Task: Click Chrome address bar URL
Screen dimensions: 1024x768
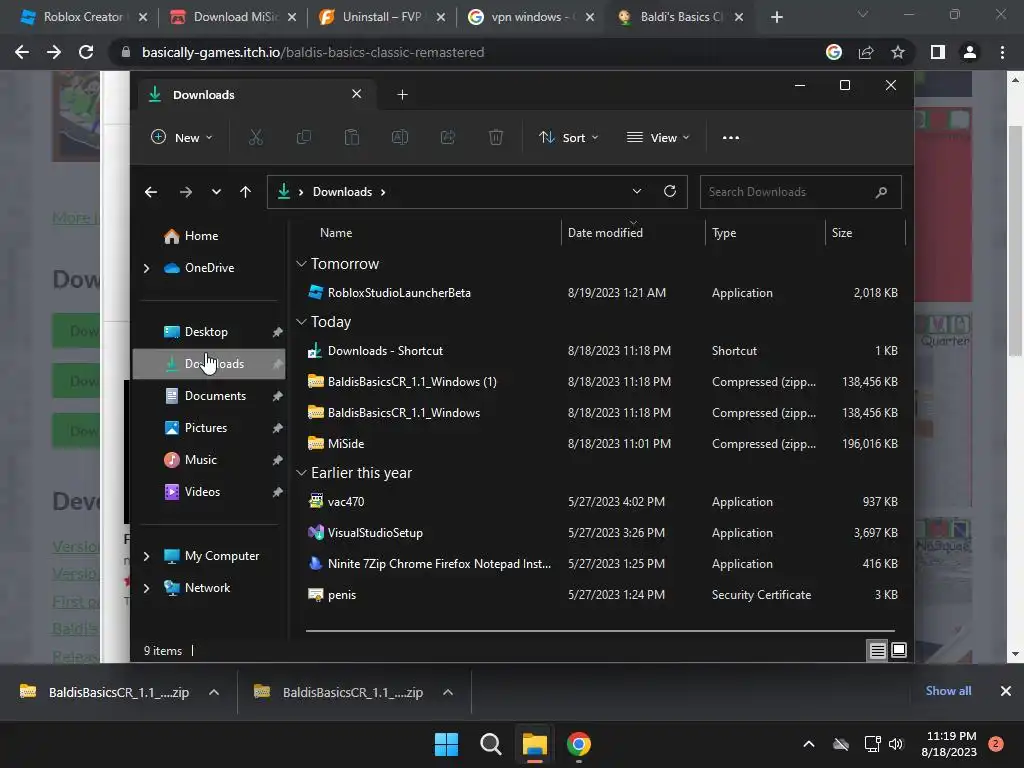Action: [313, 52]
